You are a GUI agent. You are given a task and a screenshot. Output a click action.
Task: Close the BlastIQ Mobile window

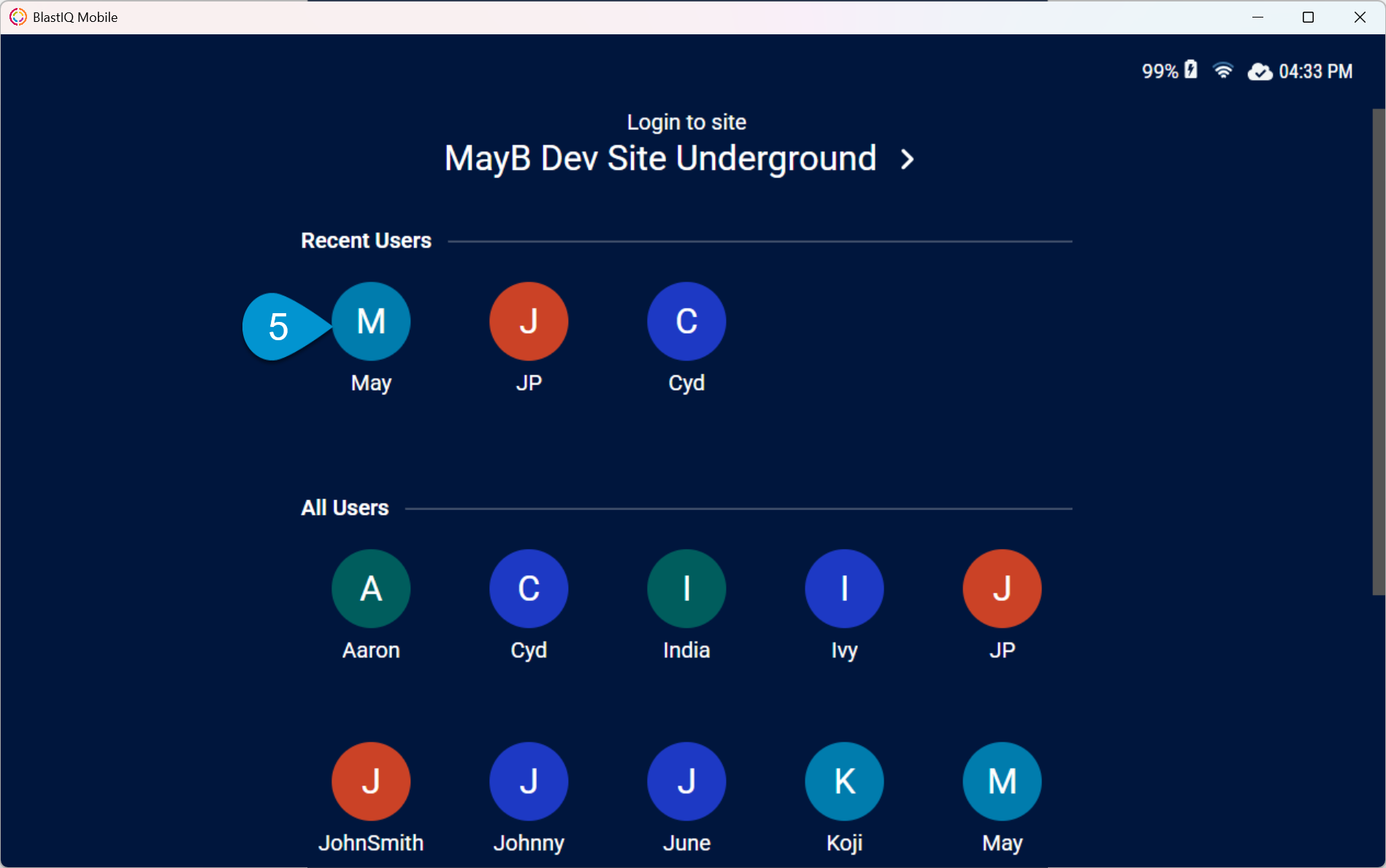(1360, 17)
